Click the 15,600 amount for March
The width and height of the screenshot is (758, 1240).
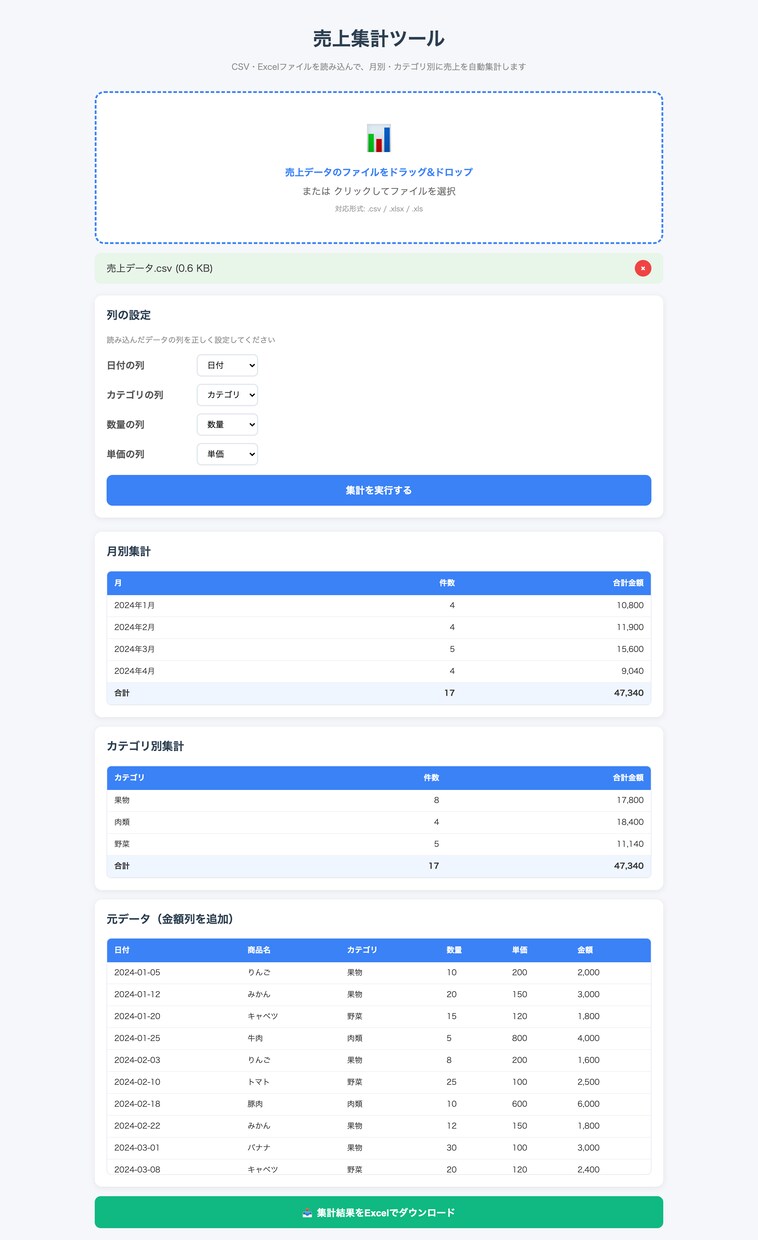(x=630, y=649)
